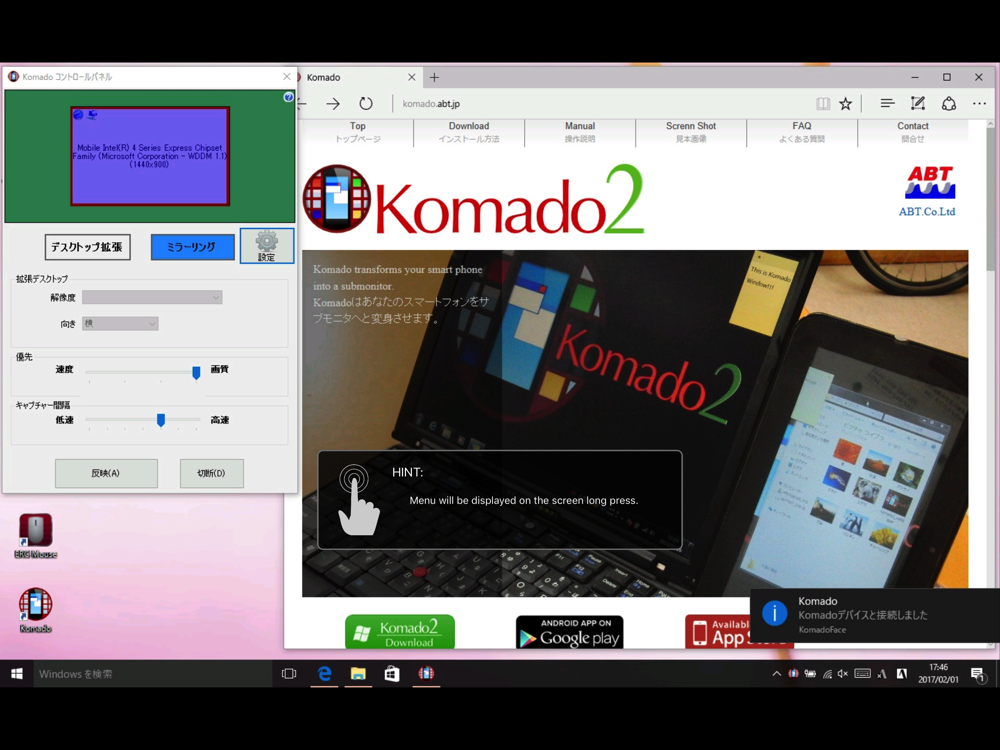
Task: Click the Komado connected notification
Action: [x=875, y=615]
